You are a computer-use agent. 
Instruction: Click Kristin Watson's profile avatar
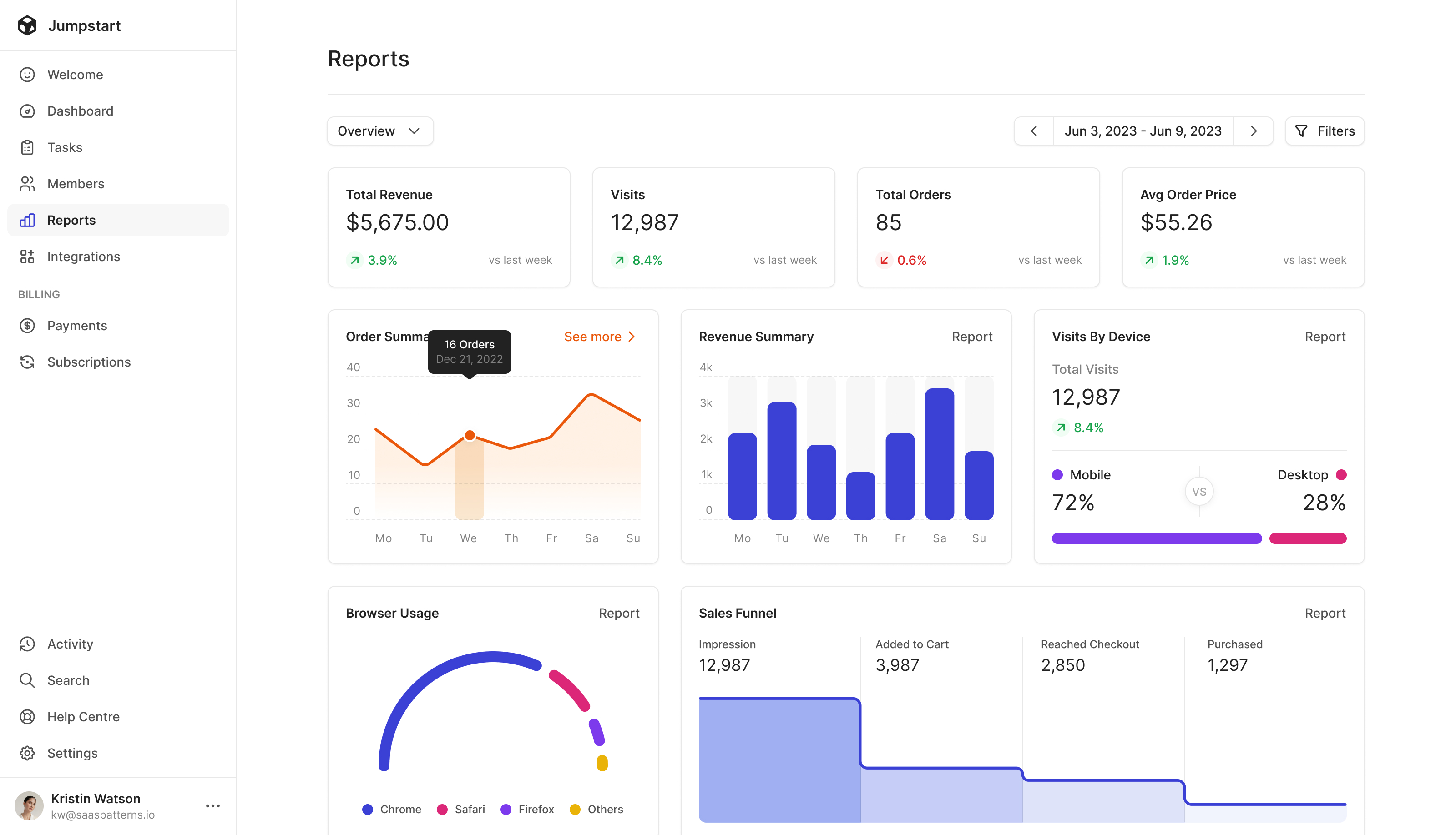click(29, 806)
